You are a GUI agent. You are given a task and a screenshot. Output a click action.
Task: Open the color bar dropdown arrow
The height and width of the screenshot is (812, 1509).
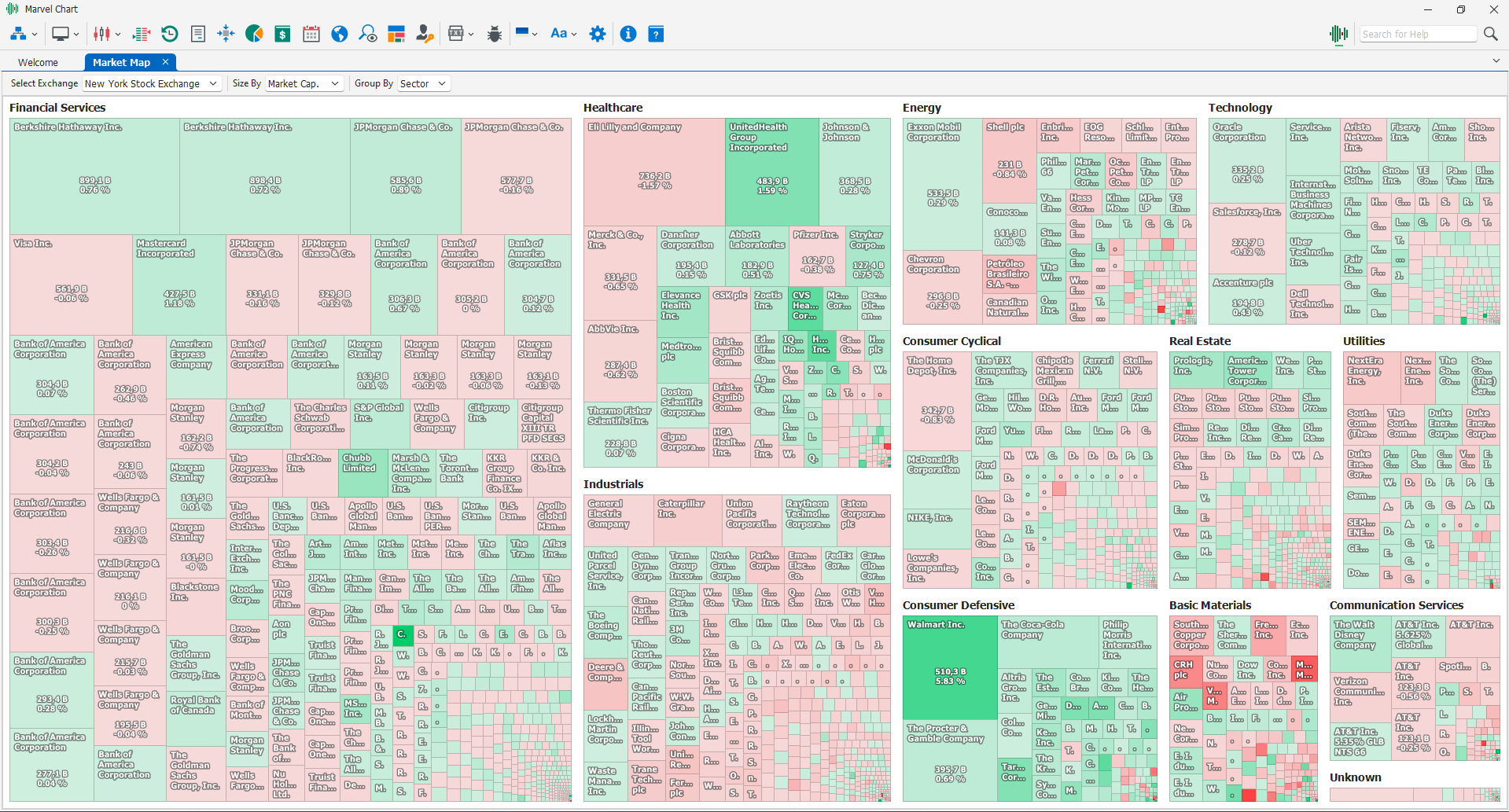coord(535,35)
